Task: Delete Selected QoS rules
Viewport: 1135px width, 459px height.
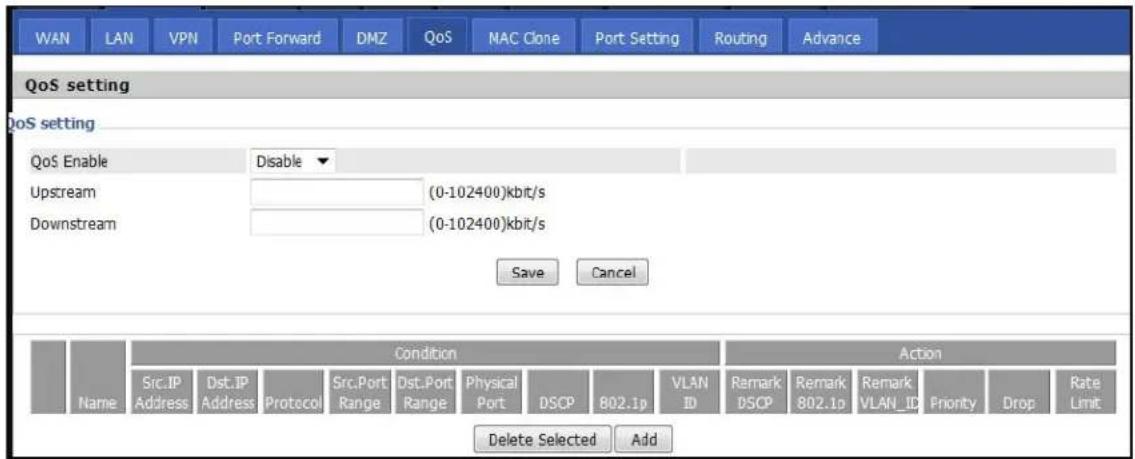Action: pyautogui.click(x=542, y=439)
